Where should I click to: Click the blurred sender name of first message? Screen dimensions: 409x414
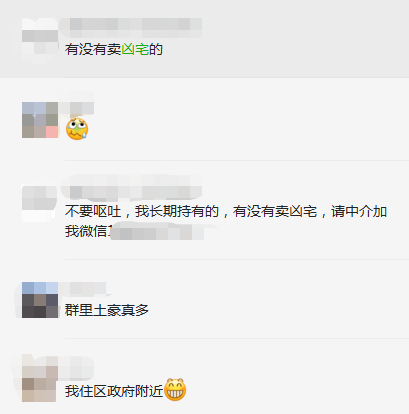[131, 28]
